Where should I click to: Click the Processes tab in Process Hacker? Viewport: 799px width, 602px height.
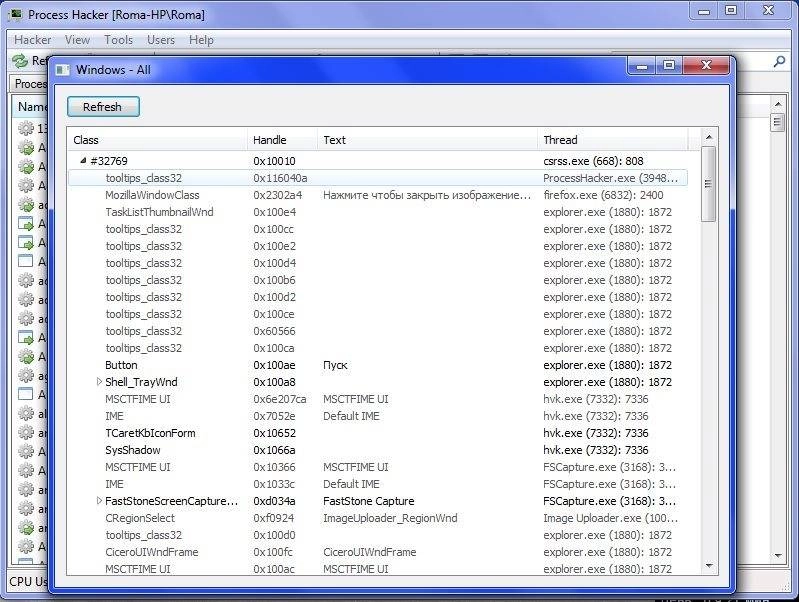pos(30,84)
